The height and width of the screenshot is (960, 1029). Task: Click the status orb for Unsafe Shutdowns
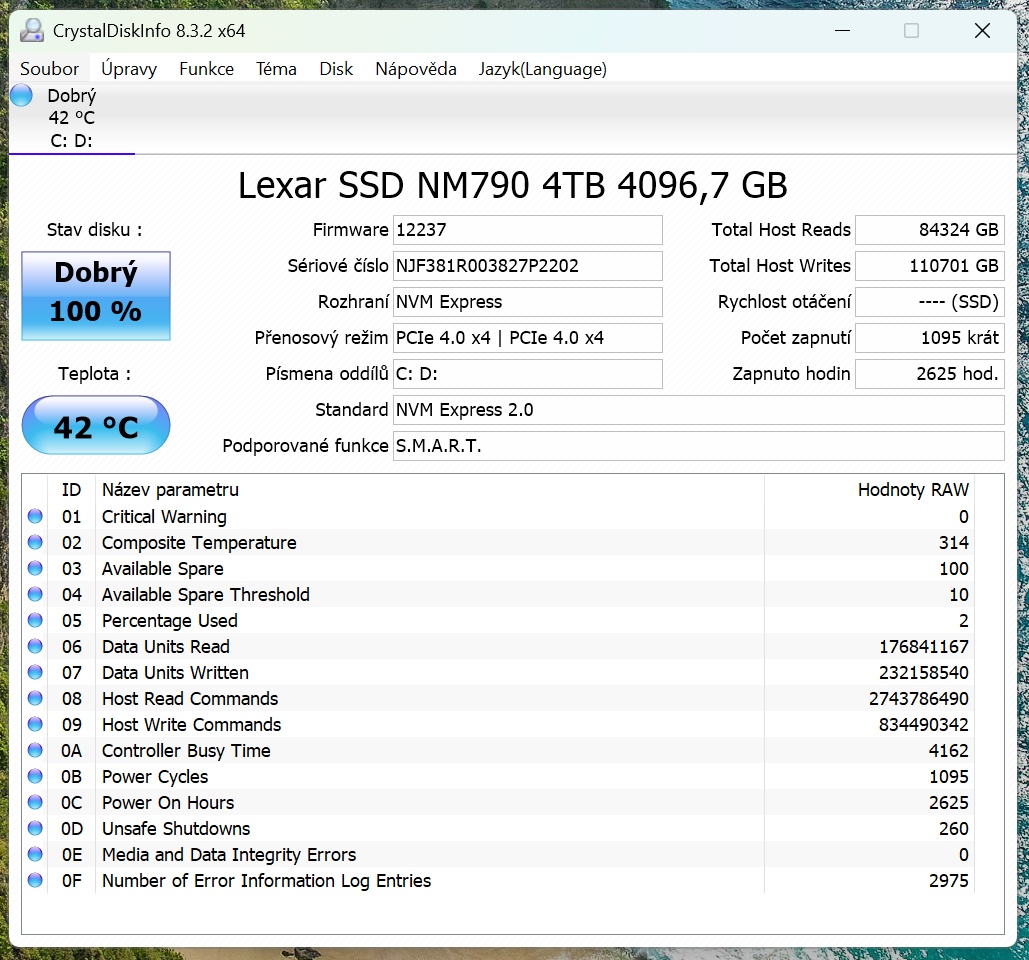point(35,828)
